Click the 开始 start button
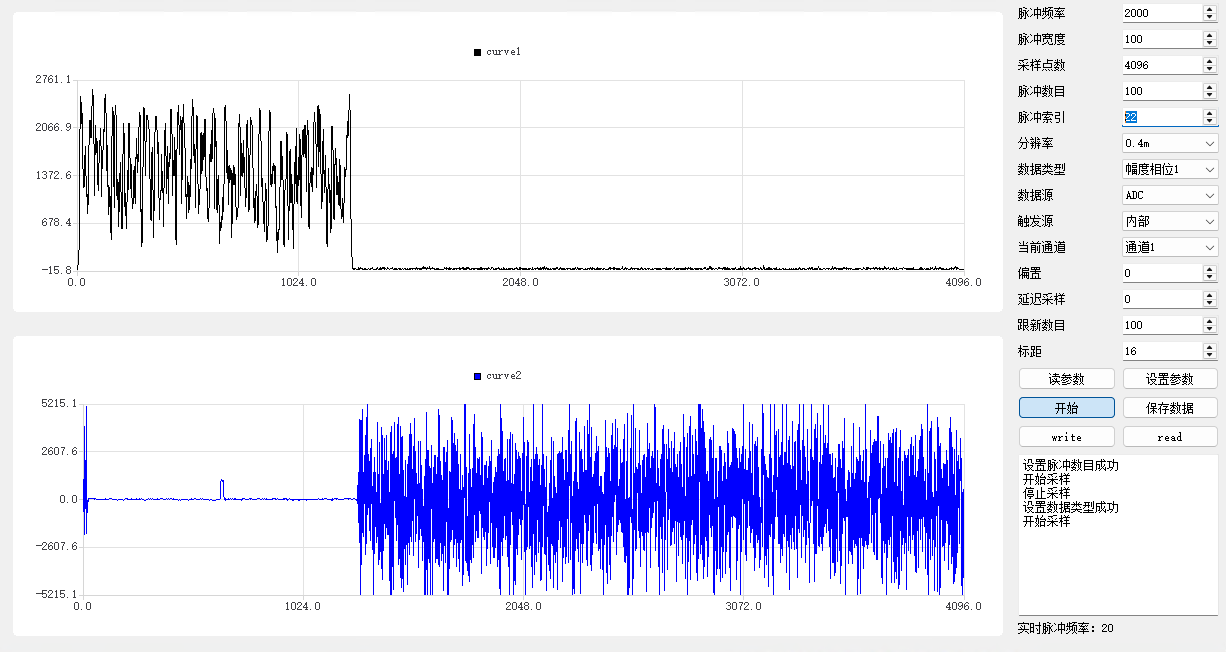The height and width of the screenshot is (652, 1226). pos(1066,408)
